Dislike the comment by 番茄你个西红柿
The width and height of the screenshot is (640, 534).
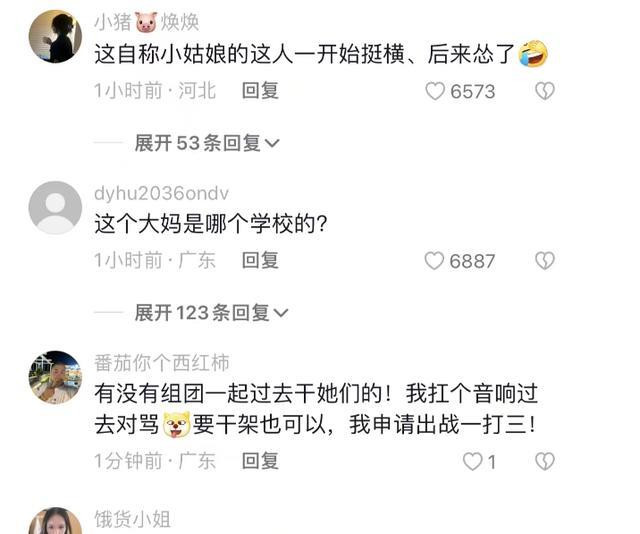point(545,462)
